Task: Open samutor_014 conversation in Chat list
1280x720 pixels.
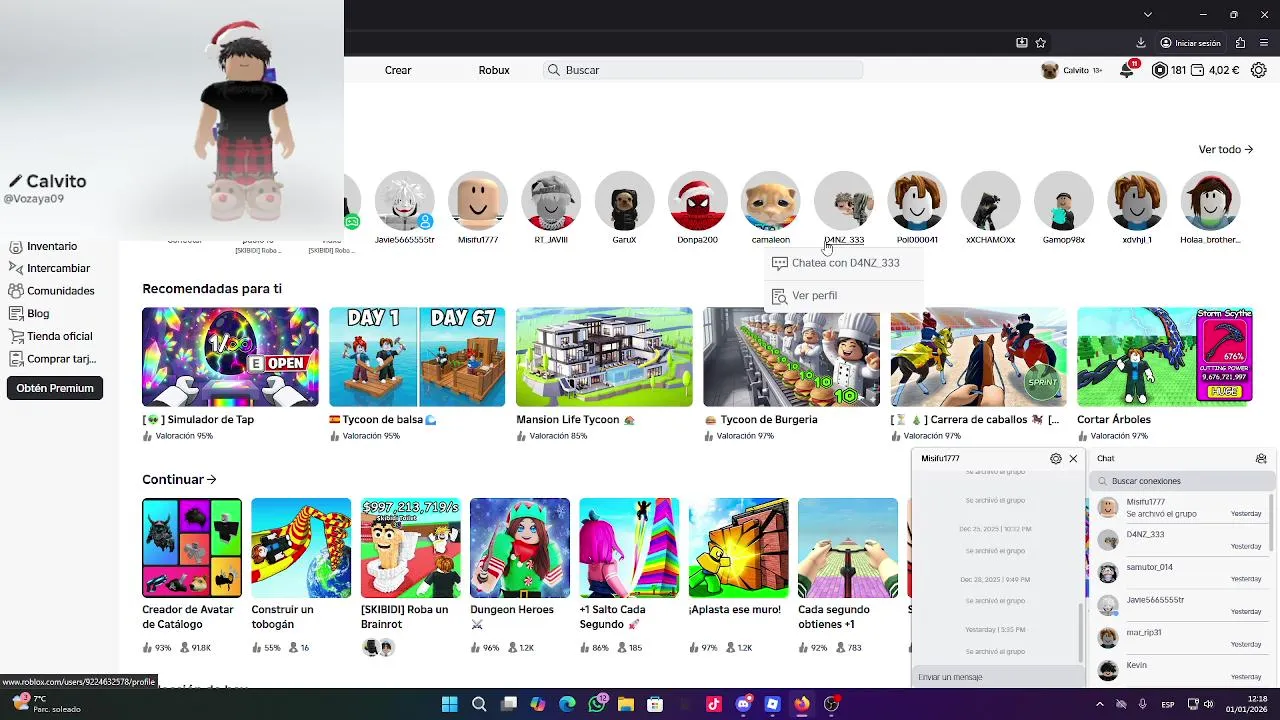Action: click(1180, 572)
